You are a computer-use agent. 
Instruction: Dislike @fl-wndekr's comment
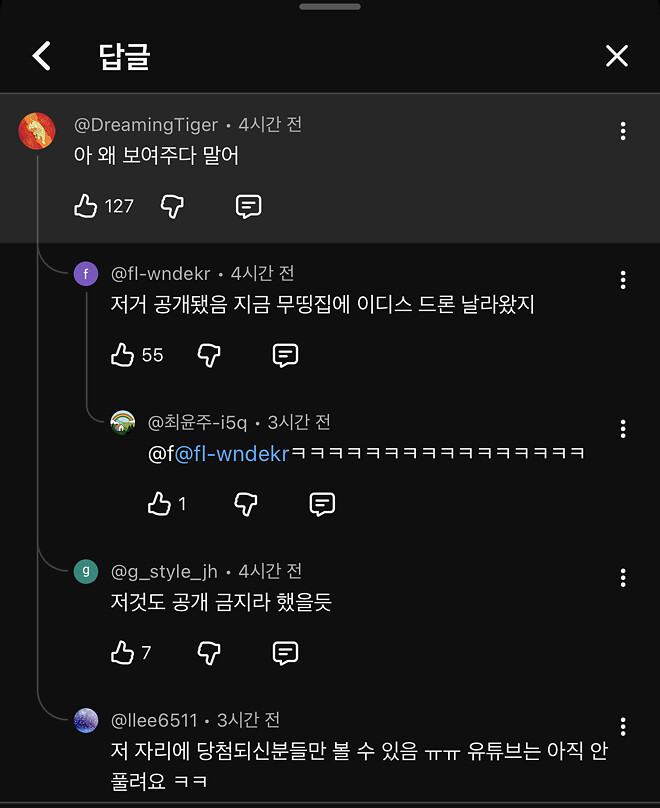[209, 355]
